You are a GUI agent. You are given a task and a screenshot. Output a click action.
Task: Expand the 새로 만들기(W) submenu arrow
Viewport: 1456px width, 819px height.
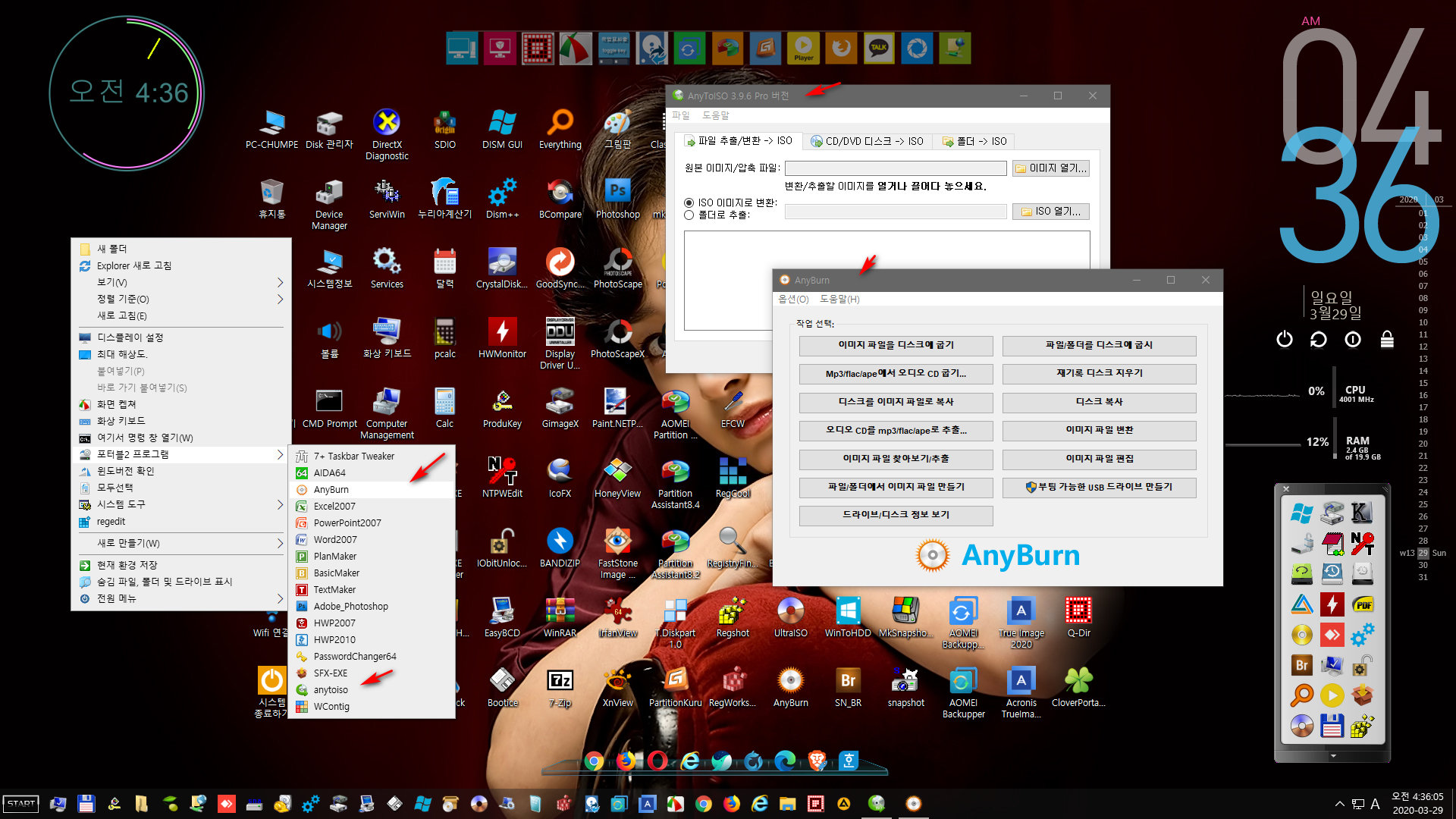pyautogui.click(x=280, y=543)
